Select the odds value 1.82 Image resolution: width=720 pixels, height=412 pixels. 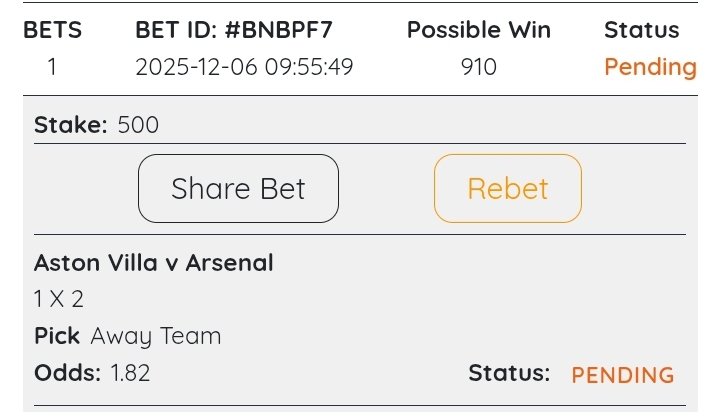(130, 373)
